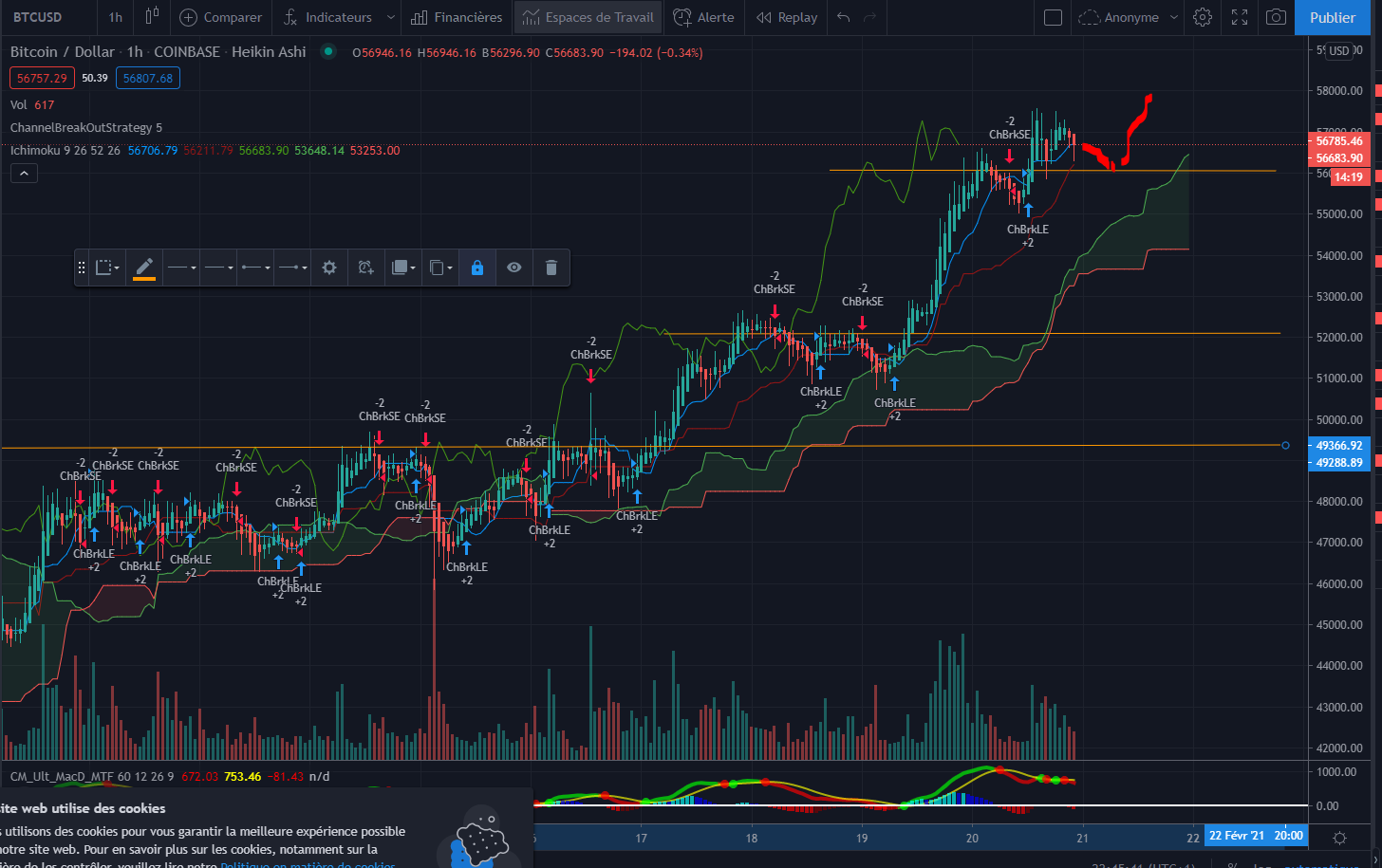This screenshot has width=1382, height=868.
Task: Click the 14:19 countdown label
Action: (x=1348, y=177)
